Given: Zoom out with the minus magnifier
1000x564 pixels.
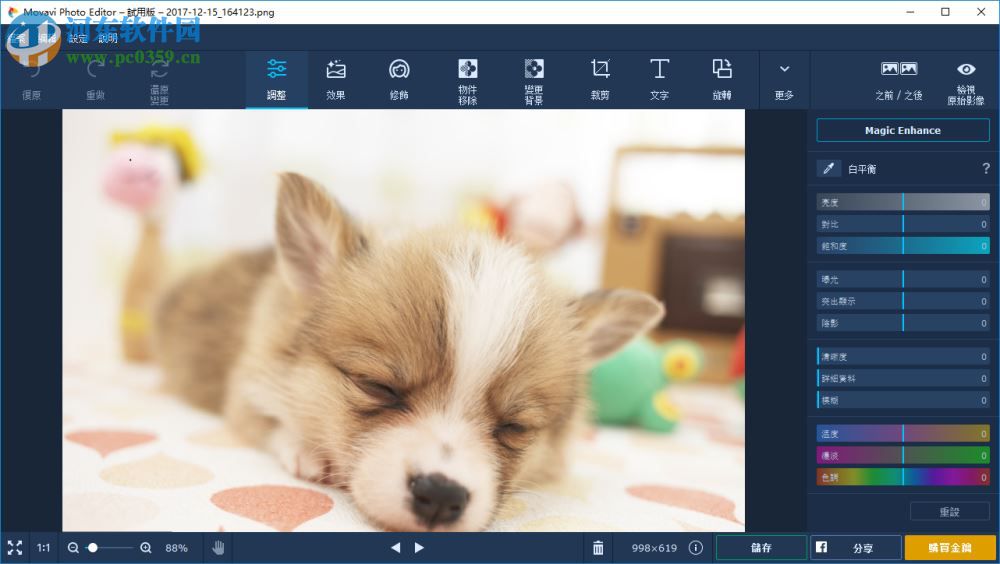Looking at the screenshot, I should pyautogui.click(x=73, y=547).
